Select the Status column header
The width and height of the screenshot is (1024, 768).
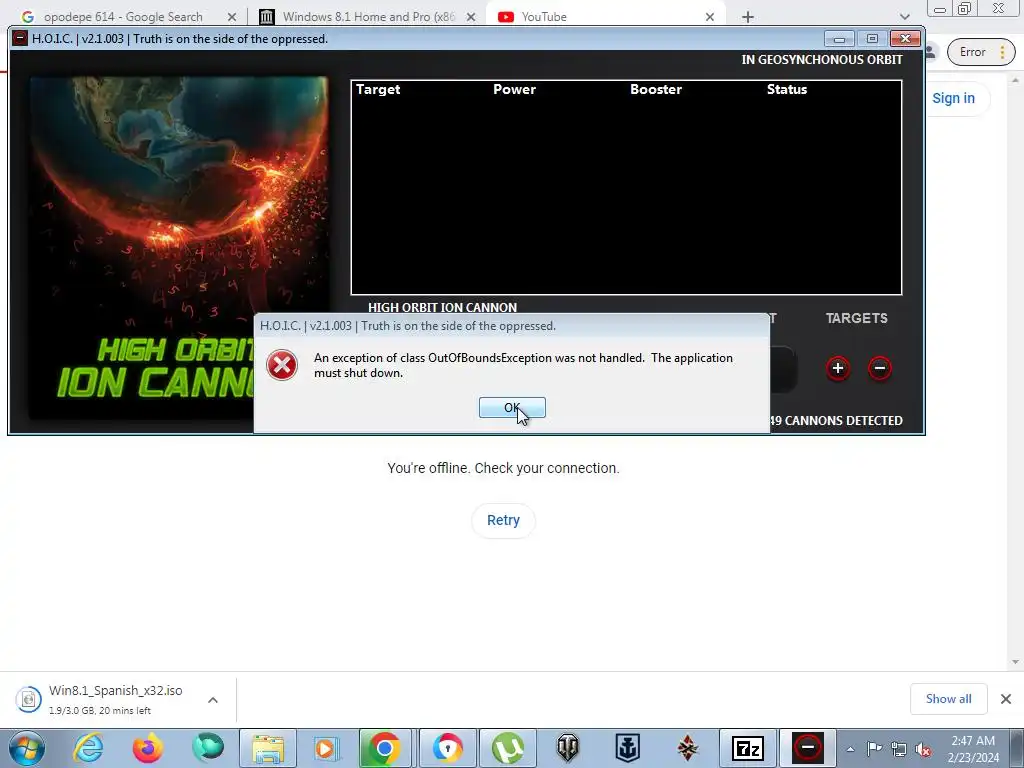[x=787, y=89]
